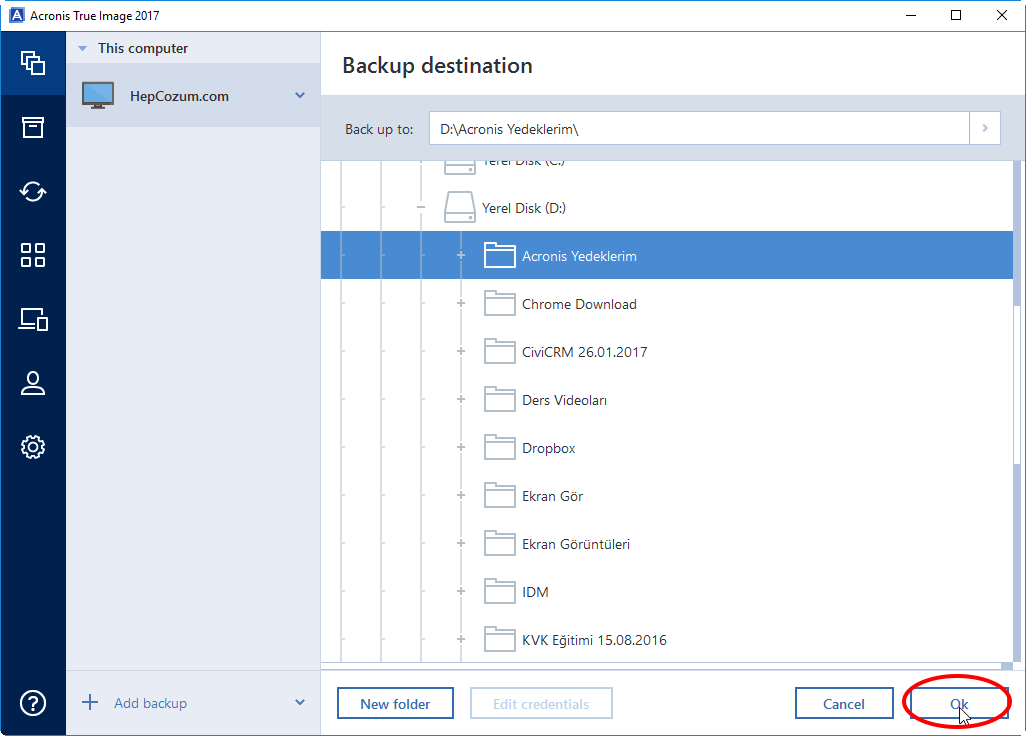Expand the Acronis Yedeklerim folder node
This screenshot has height=736, width=1026.
click(x=461, y=255)
